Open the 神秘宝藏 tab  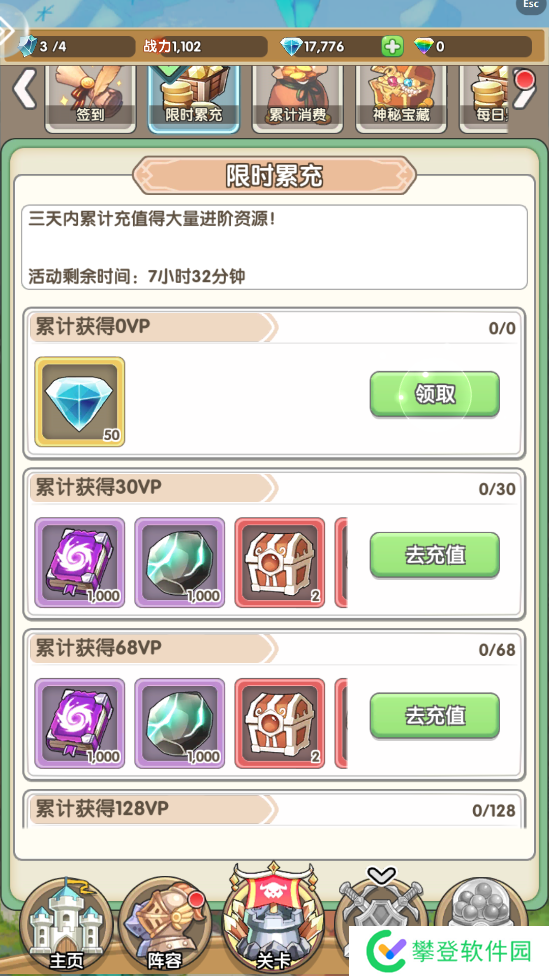(x=401, y=98)
